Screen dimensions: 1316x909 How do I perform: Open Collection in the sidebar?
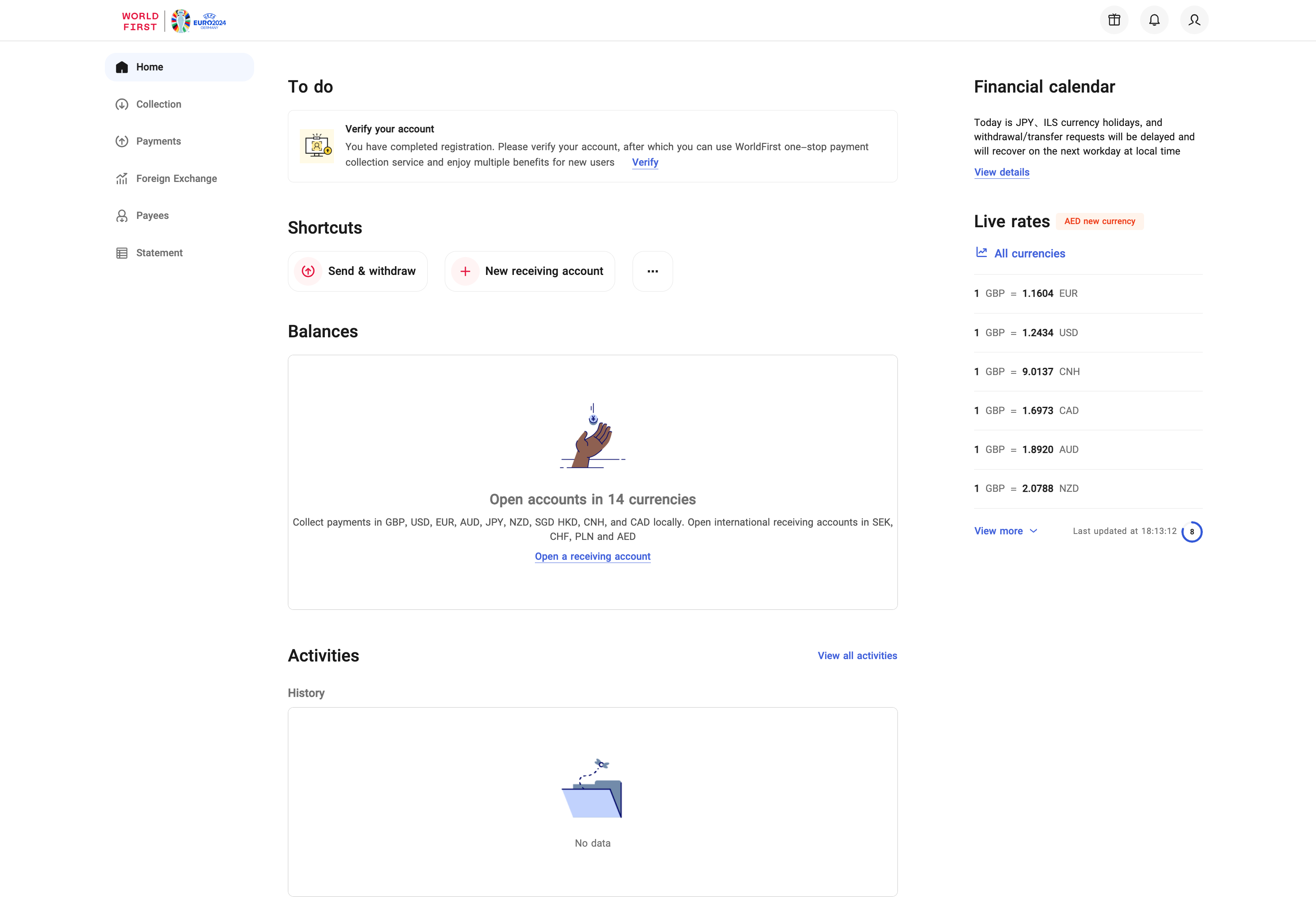(158, 104)
